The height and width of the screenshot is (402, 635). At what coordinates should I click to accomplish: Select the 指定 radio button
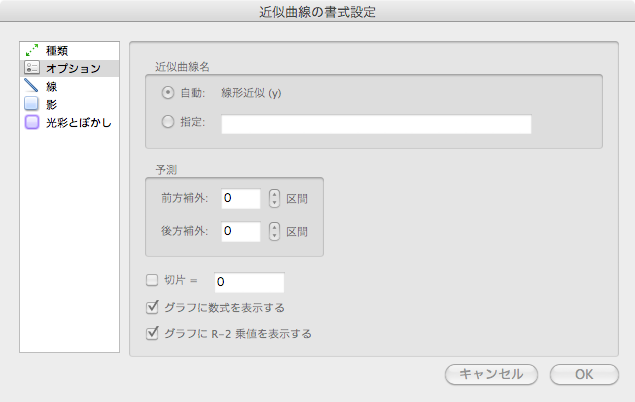click(167, 123)
